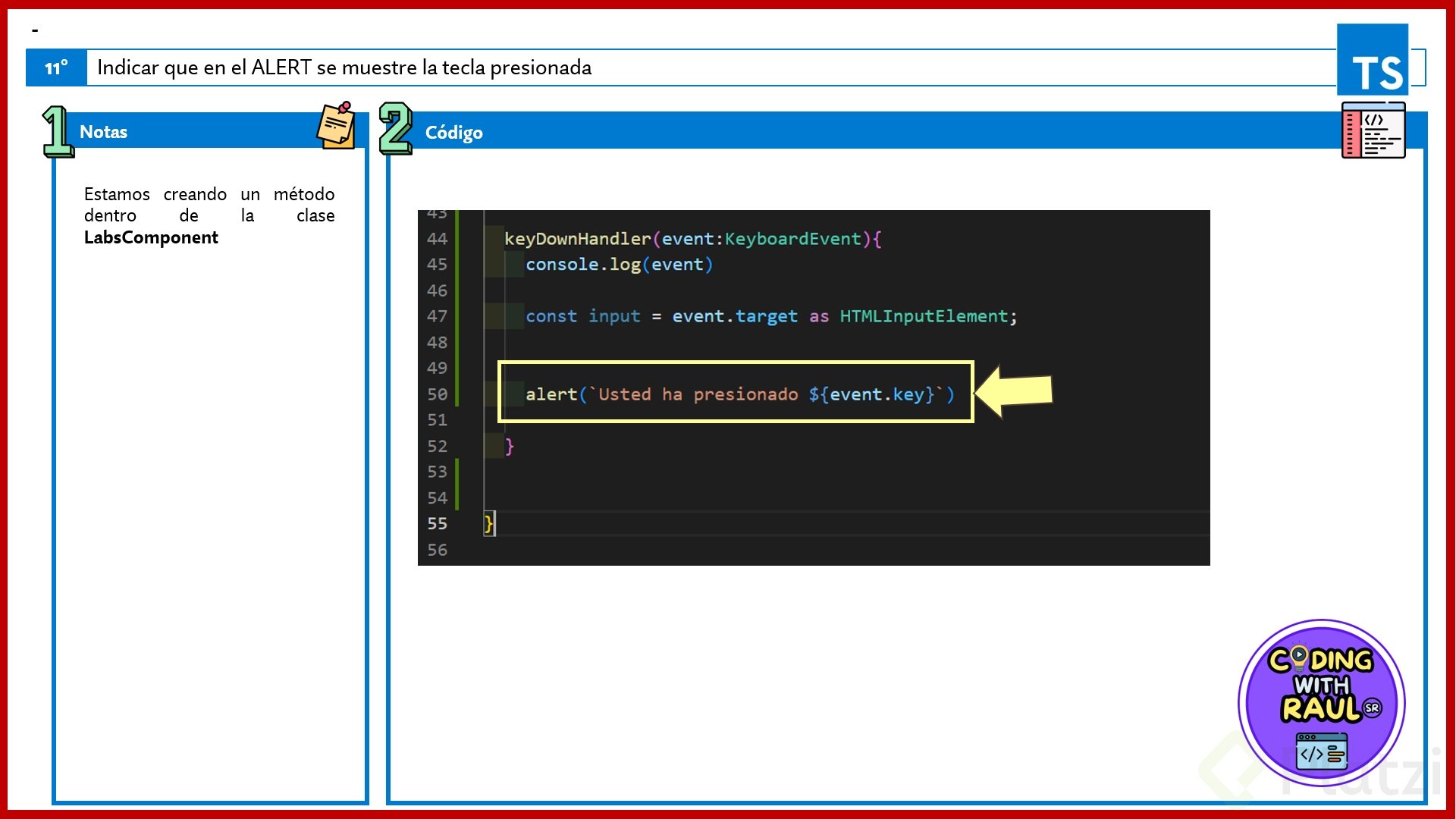Click the alert template string on line 50

coord(766,394)
